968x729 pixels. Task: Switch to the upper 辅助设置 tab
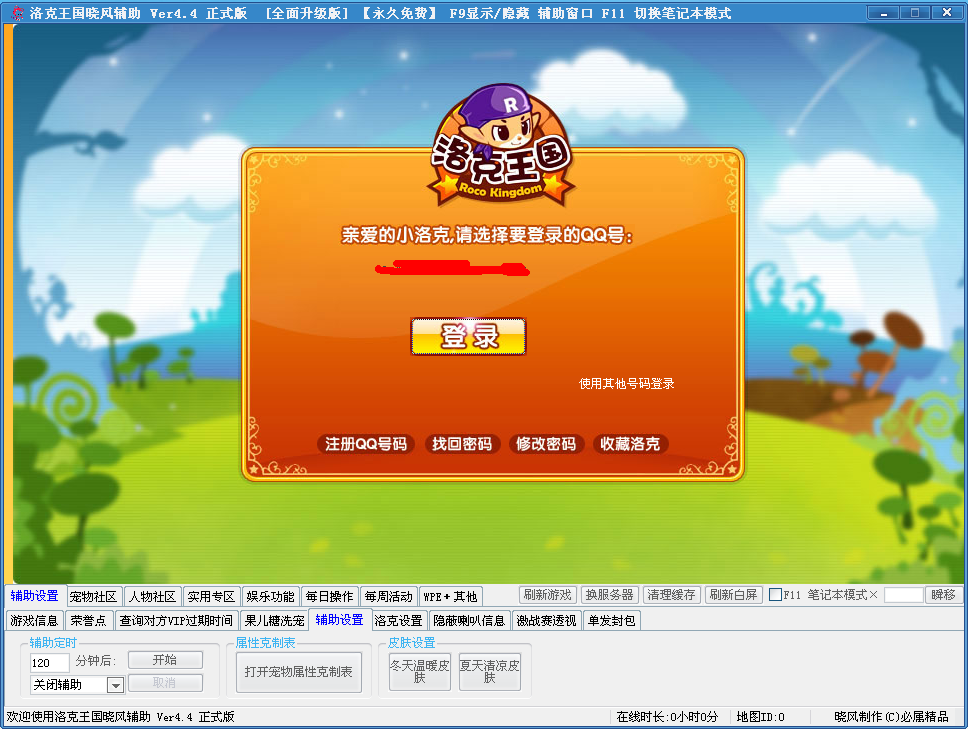35,596
